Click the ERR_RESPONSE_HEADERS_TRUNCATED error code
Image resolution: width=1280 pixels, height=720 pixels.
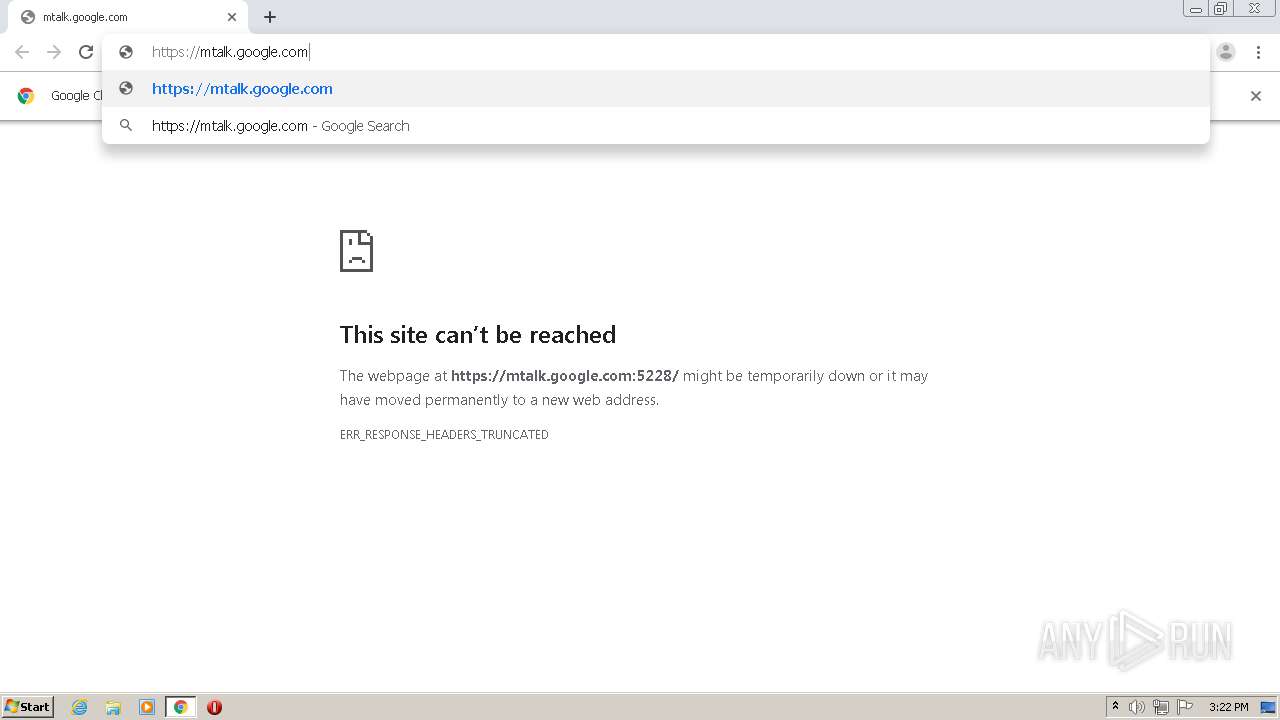pos(444,435)
